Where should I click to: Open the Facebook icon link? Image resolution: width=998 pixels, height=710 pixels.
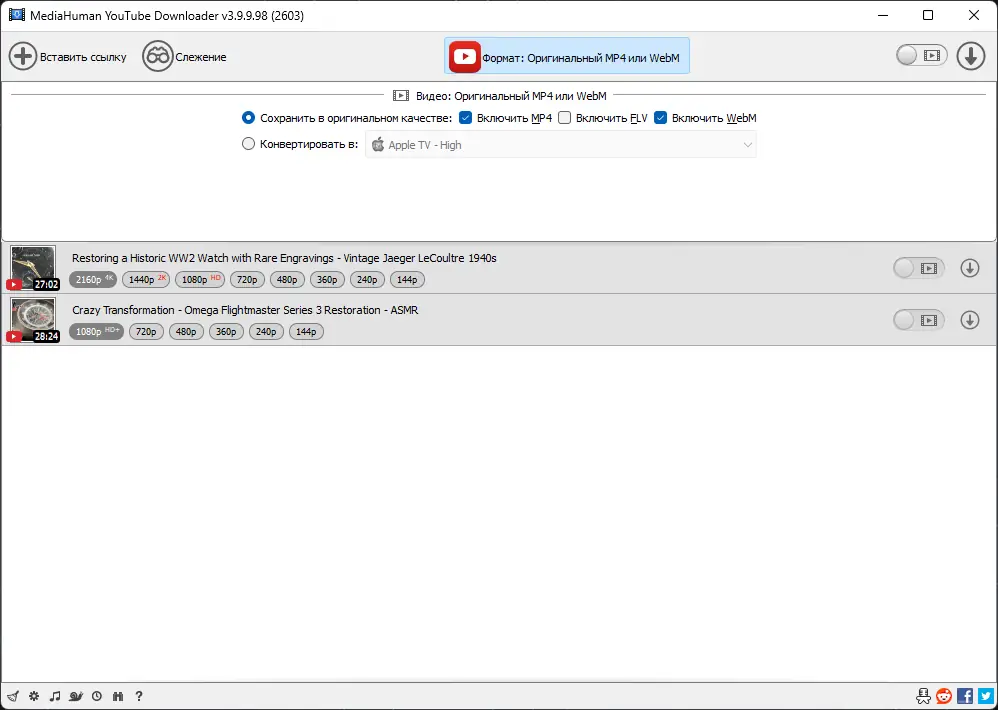(x=965, y=695)
